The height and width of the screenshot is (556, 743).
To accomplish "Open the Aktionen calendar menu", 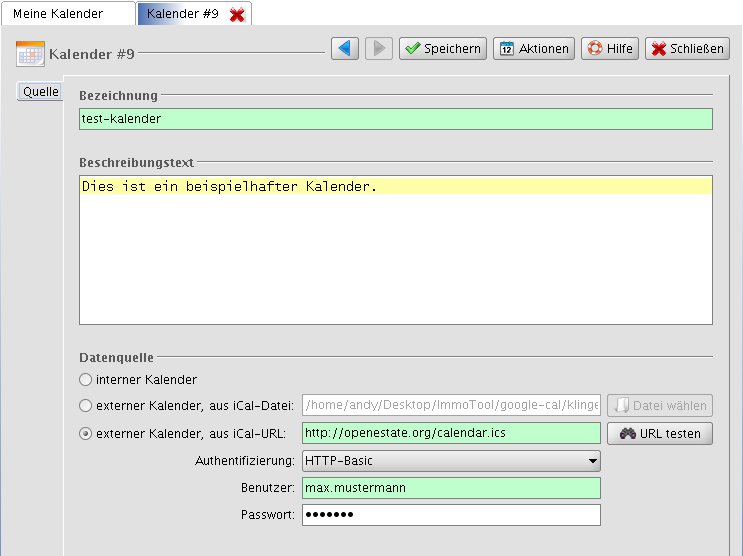I will click(x=533, y=48).
